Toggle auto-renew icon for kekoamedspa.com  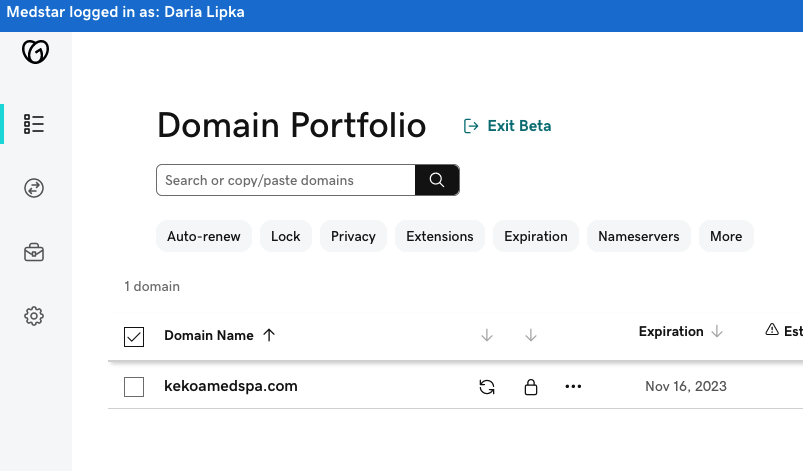(x=487, y=387)
